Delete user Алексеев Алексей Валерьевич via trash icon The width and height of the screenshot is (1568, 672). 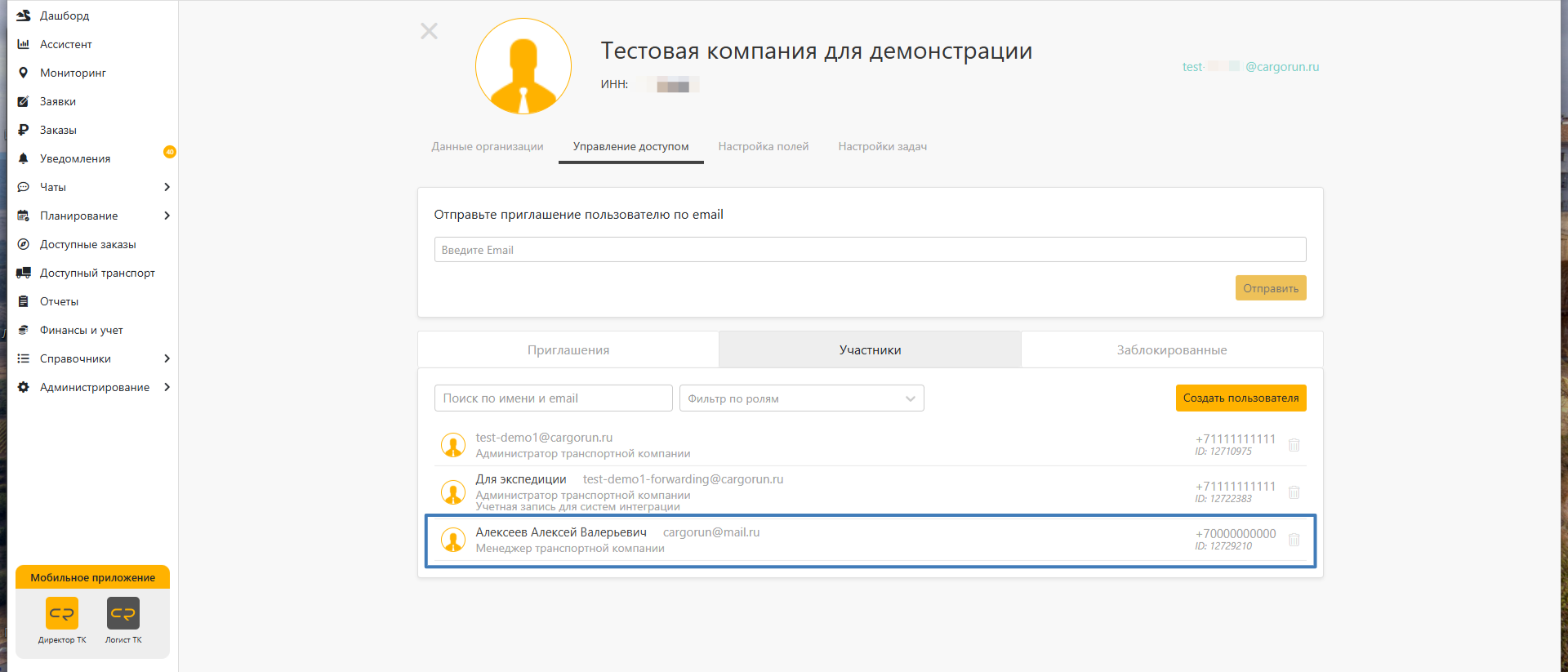pyautogui.click(x=1294, y=540)
